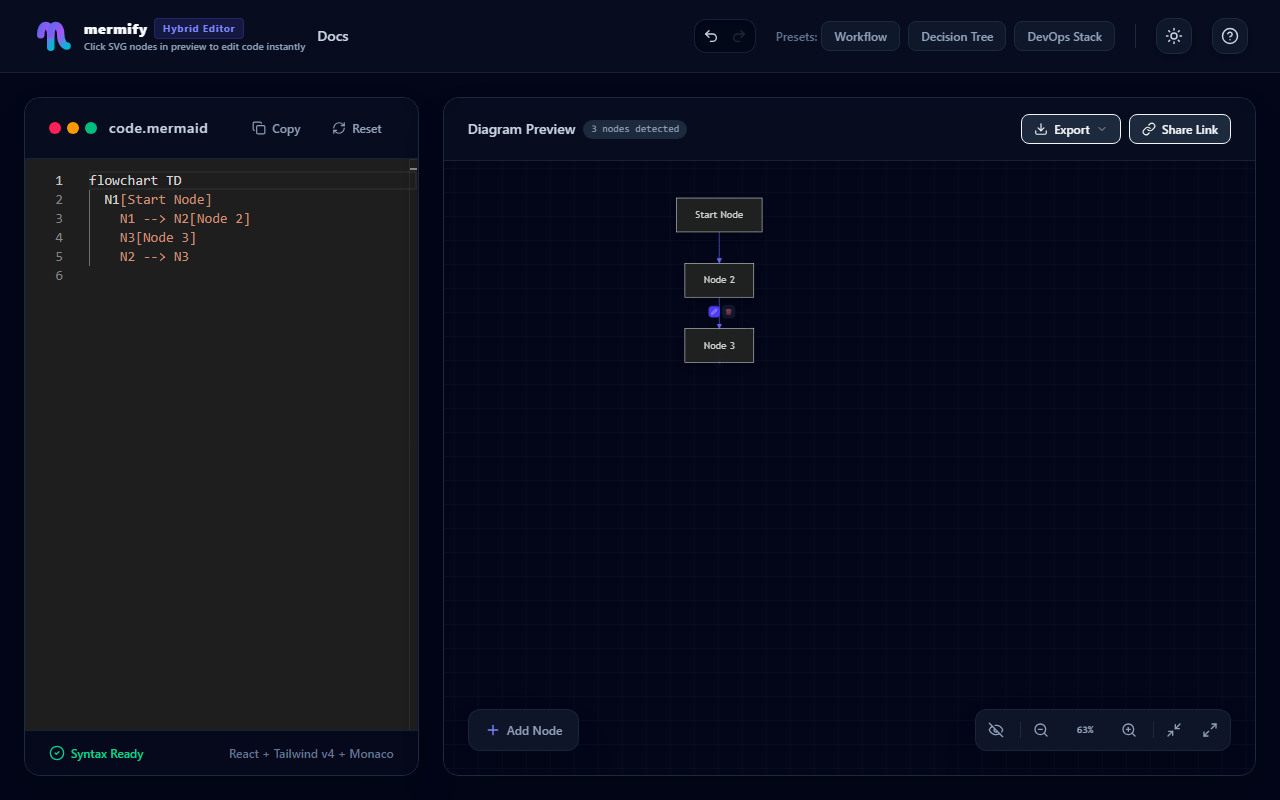Click the '3 nodes detected' badge
The width and height of the screenshot is (1280, 800).
click(x=635, y=129)
